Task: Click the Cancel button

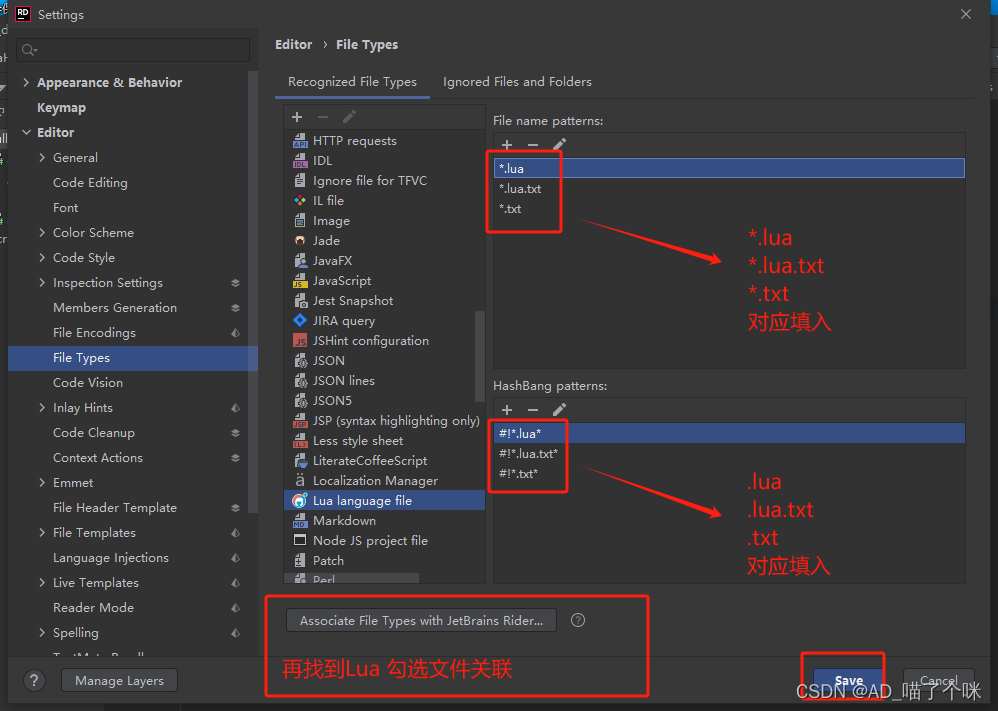Action: click(x=938, y=680)
